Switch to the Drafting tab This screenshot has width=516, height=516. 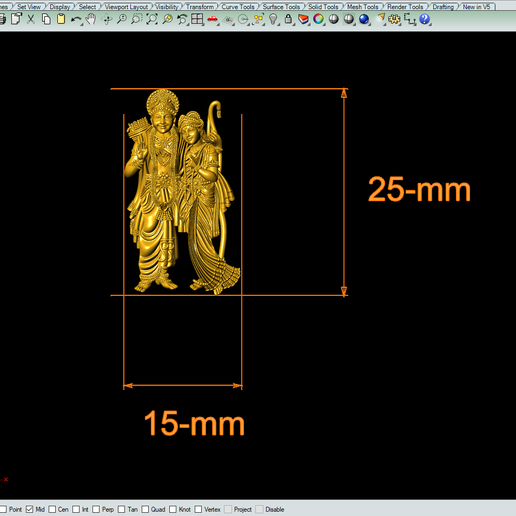click(x=443, y=6)
